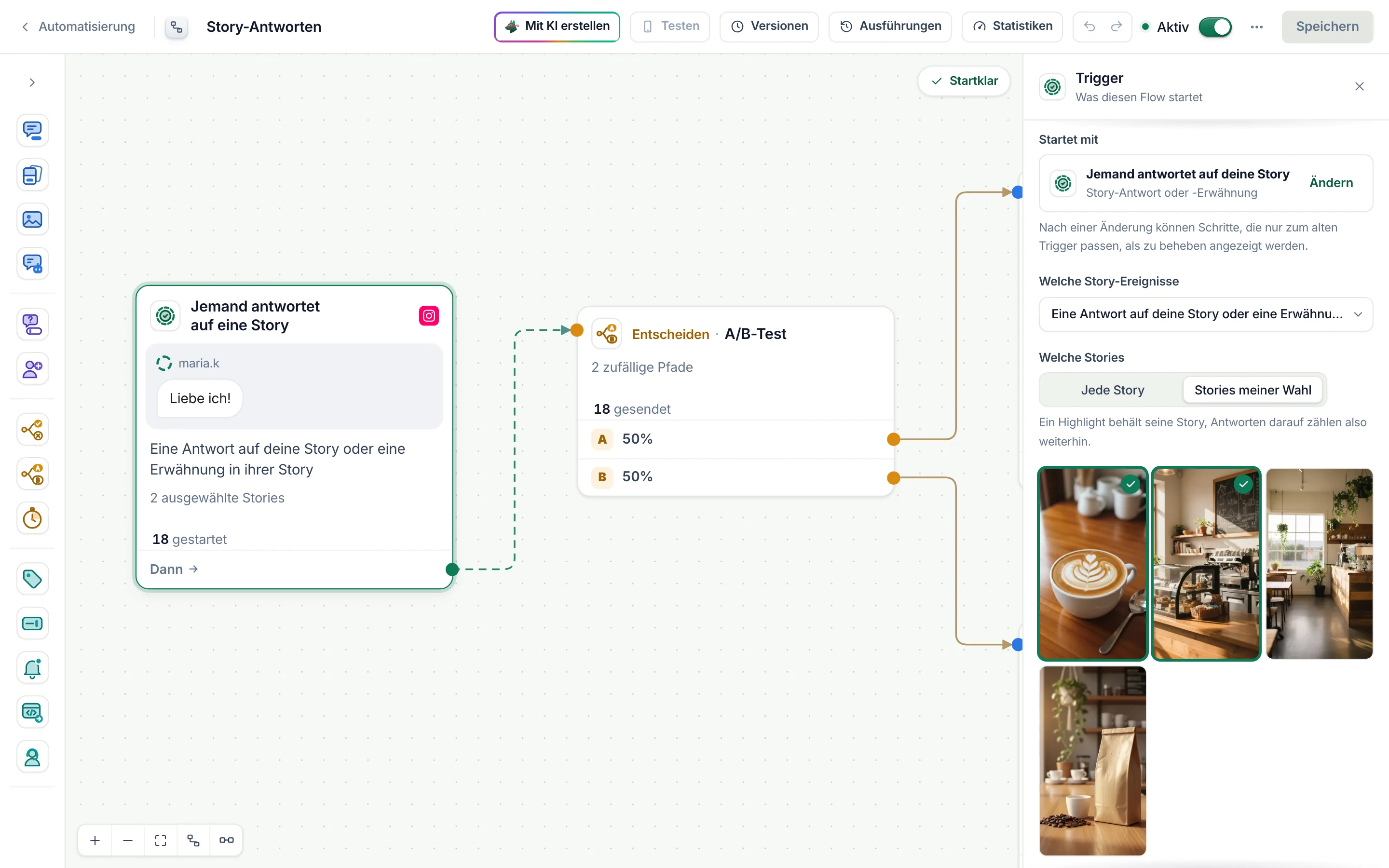The width and height of the screenshot is (1389, 868).
Task: Toggle the Aktiv switch off
Action: (1215, 27)
